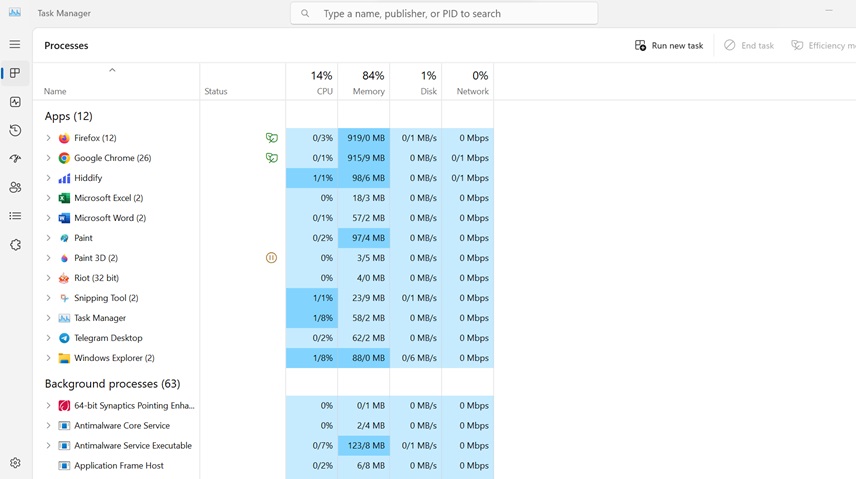Click the Run new task button
This screenshot has width=856, height=479.
click(669, 45)
